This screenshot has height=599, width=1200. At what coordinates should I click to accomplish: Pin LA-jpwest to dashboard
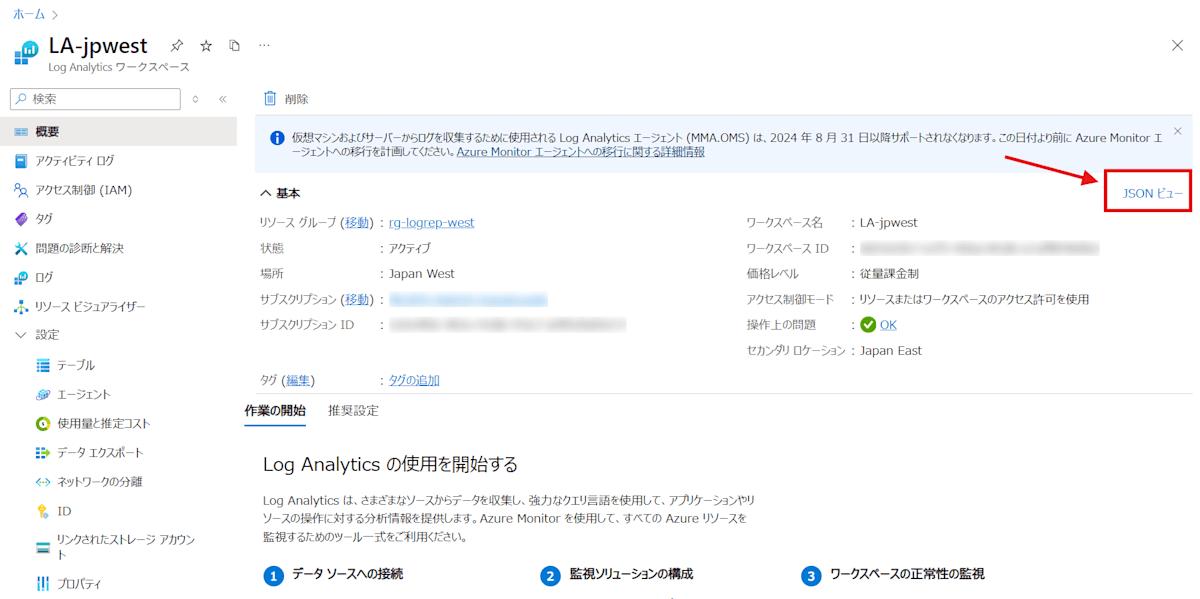177,46
